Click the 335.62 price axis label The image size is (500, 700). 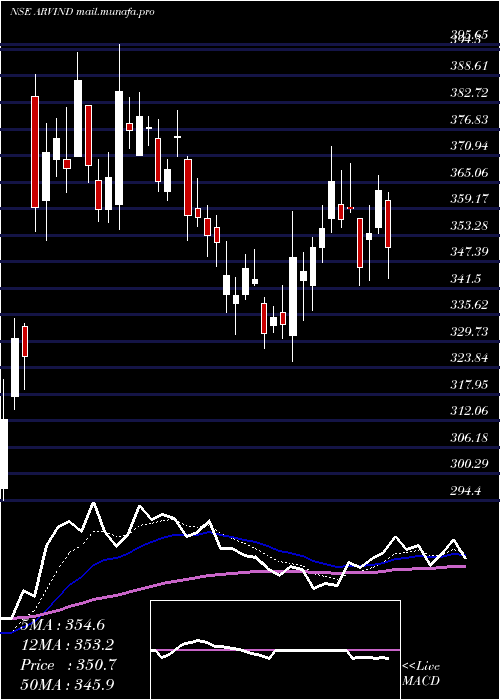(469, 305)
